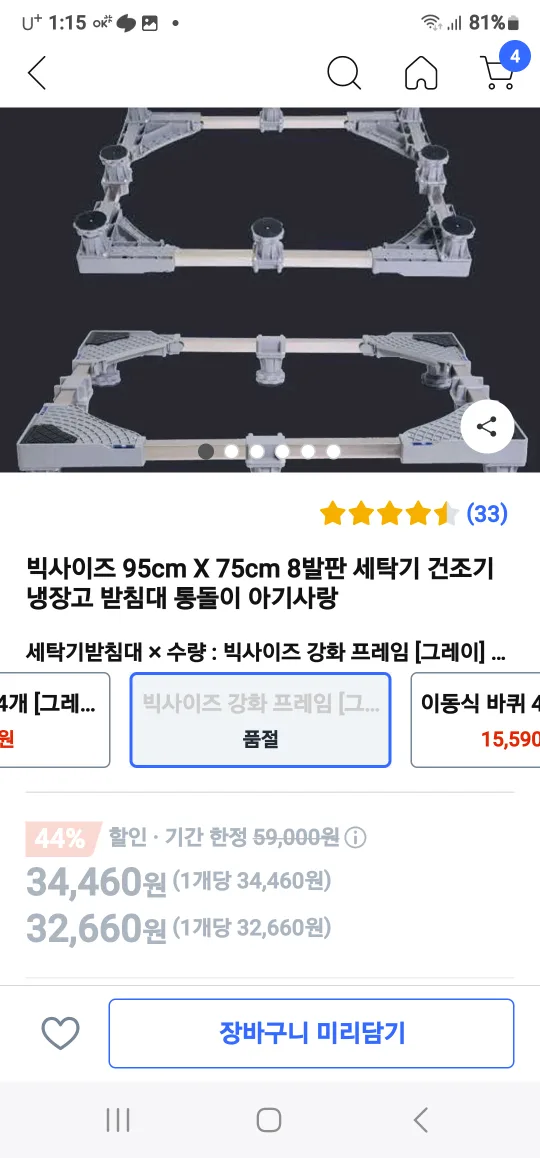Tap the star rating display
540x1158 pixels.
[x=389, y=513]
